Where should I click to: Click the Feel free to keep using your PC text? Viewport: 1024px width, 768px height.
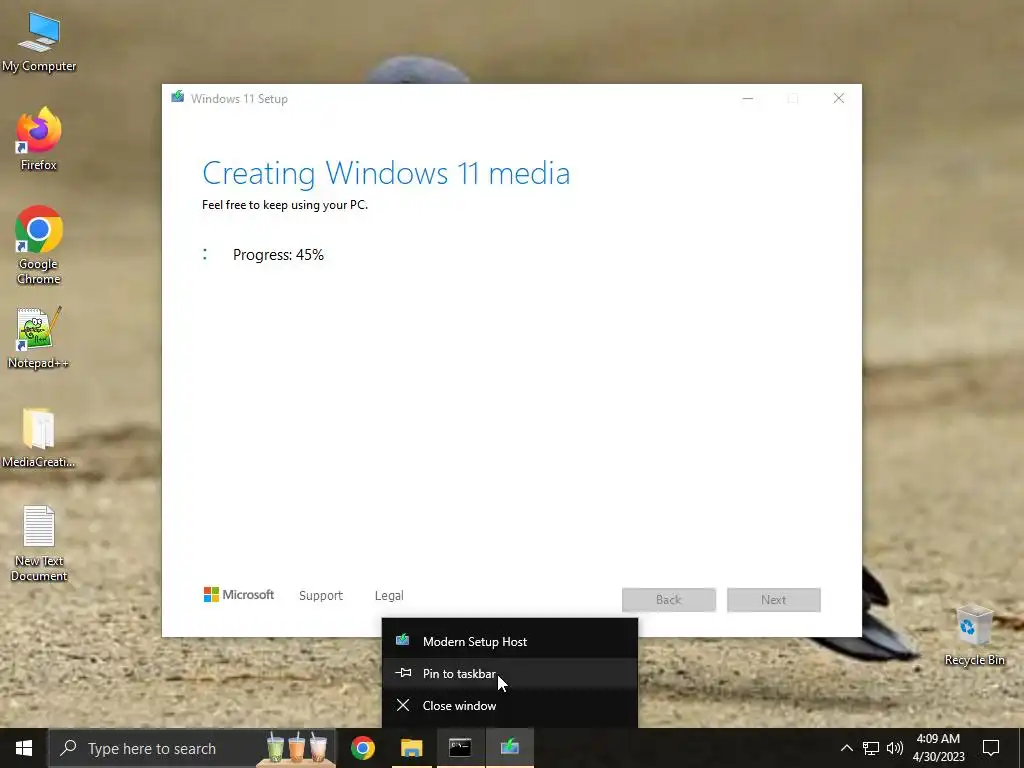click(x=285, y=205)
